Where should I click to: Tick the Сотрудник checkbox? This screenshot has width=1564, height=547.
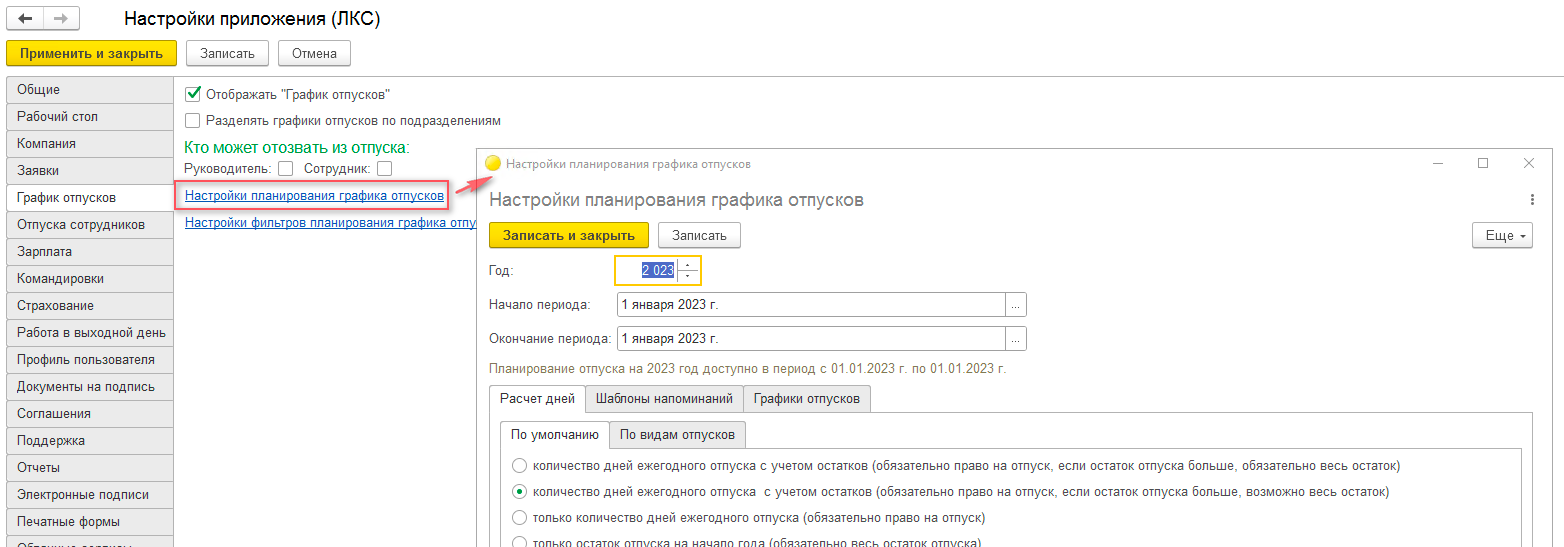384,169
